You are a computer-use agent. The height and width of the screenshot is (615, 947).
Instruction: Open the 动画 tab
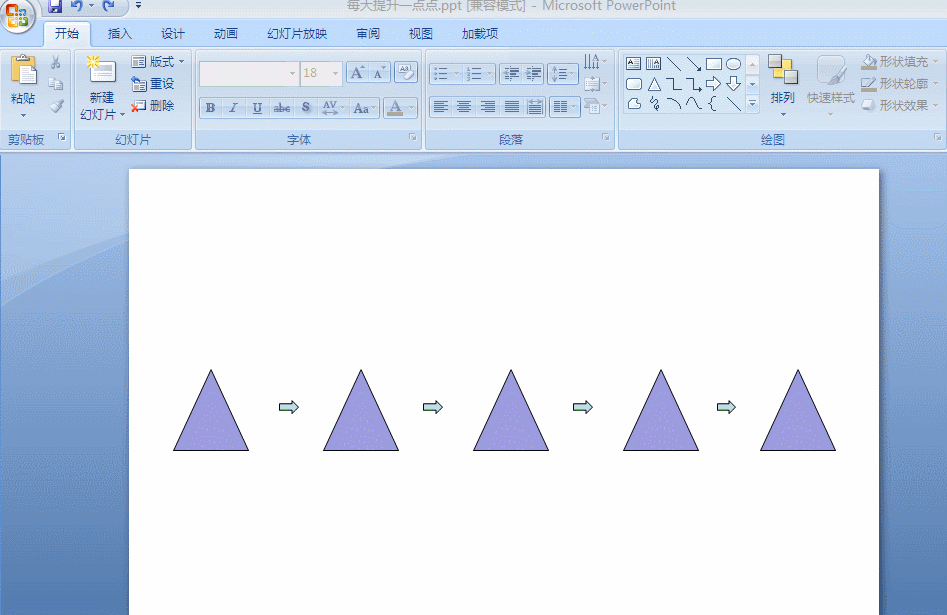(x=226, y=34)
